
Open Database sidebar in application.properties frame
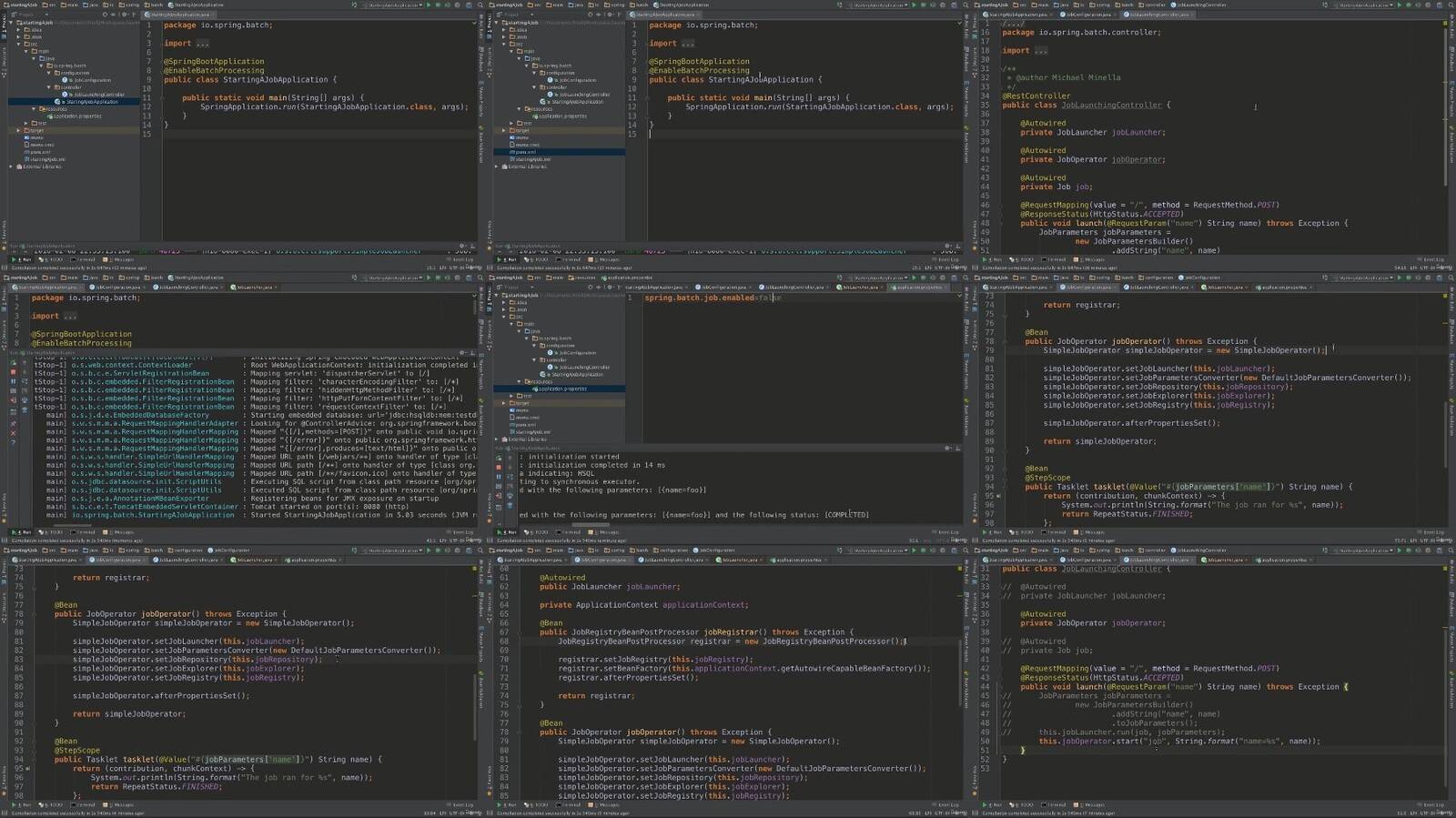pyautogui.click(x=966, y=332)
